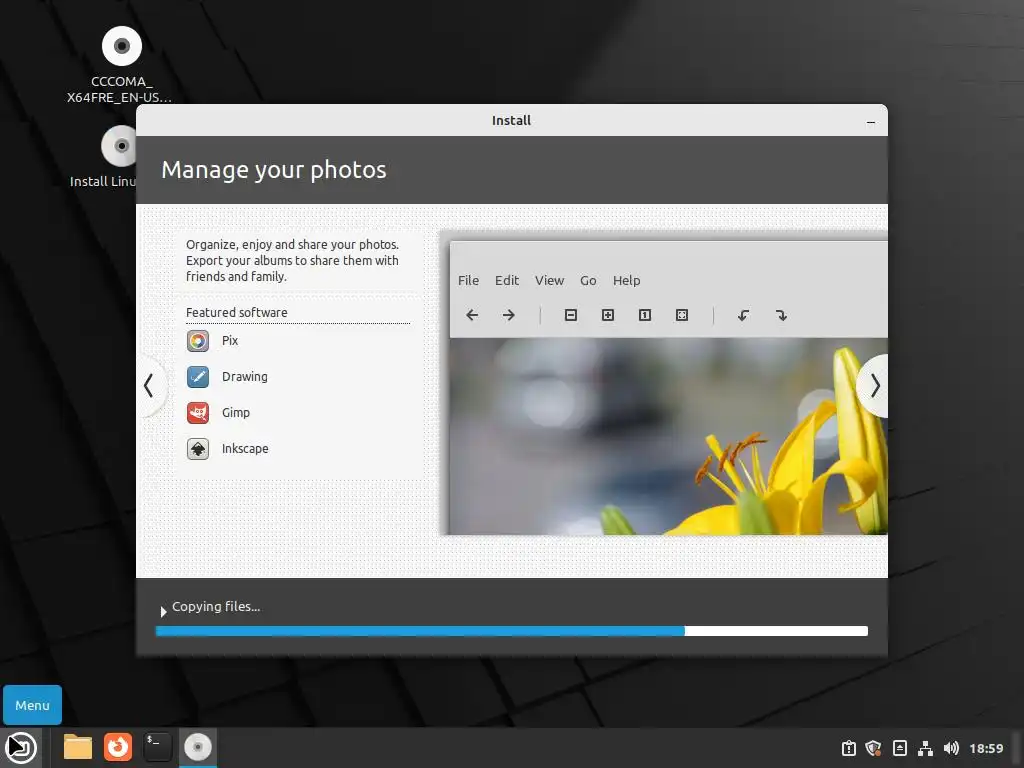Click the back arrow in slideshow toolbar
Screen dimensions: 1024x768
[x=472, y=315]
